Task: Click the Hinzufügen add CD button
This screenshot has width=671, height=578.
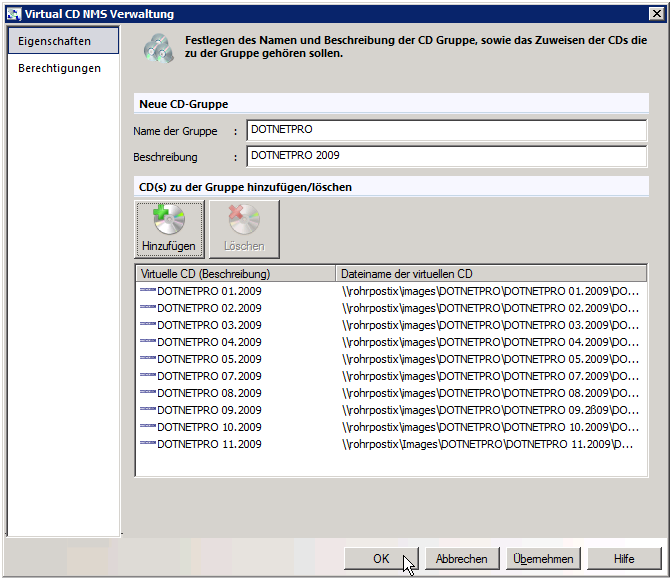Action: tap(169, 229)
